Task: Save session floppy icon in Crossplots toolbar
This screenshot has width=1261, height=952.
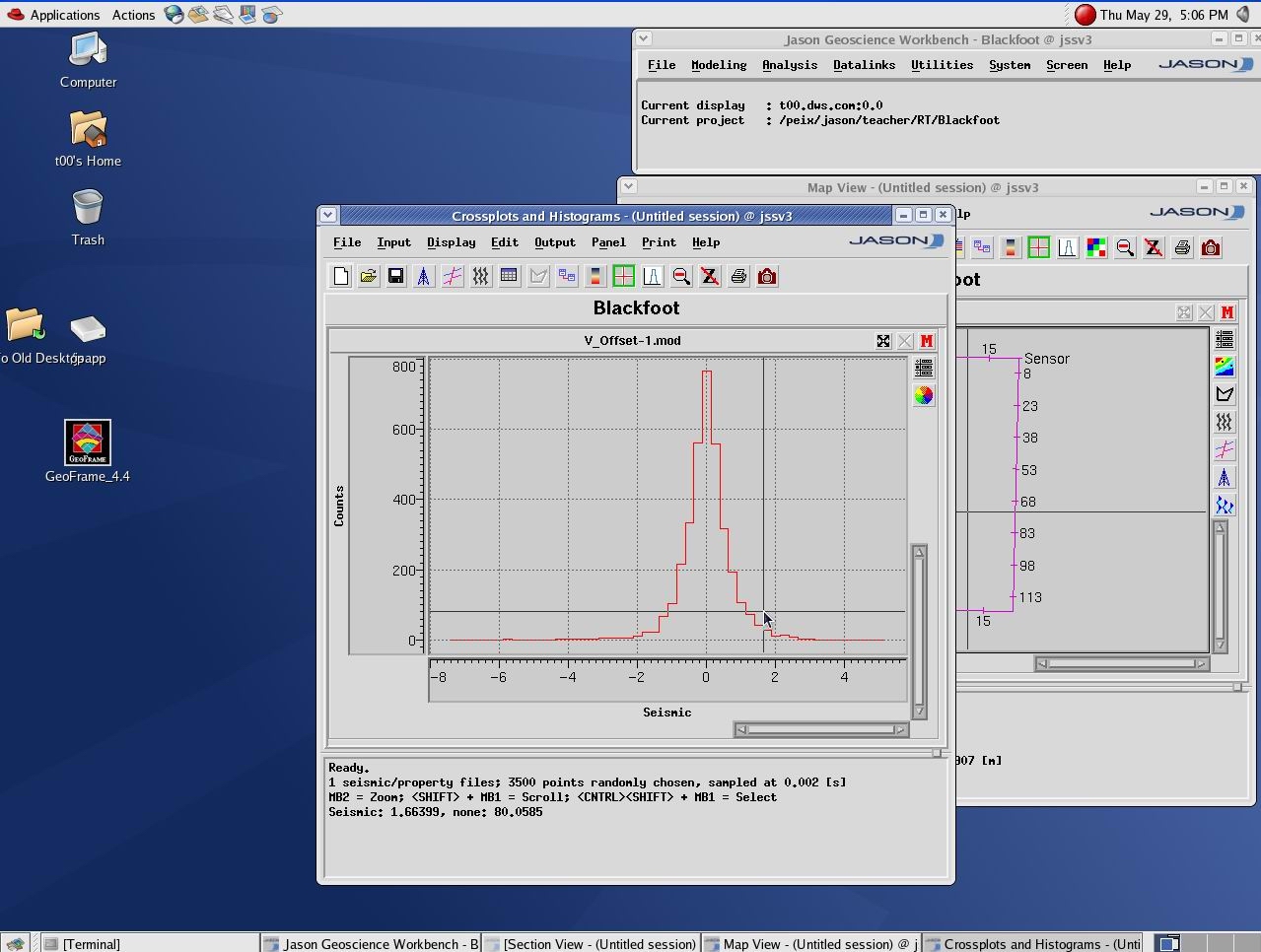Action: coord(396,277)
